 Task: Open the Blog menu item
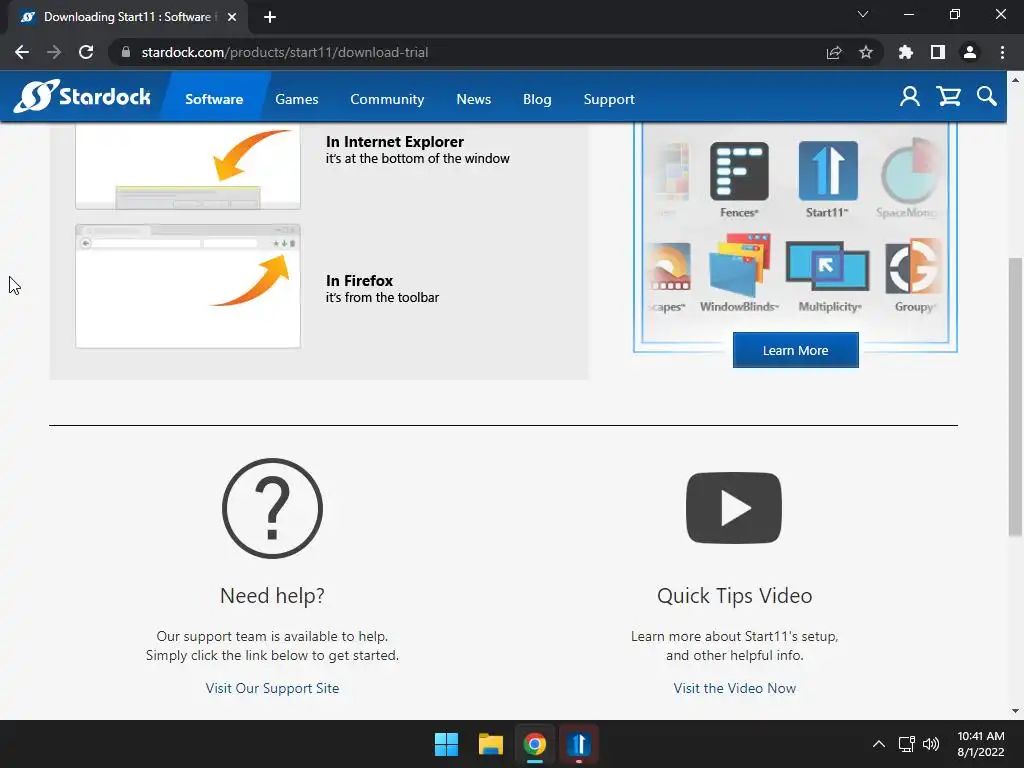coord(537,99)
